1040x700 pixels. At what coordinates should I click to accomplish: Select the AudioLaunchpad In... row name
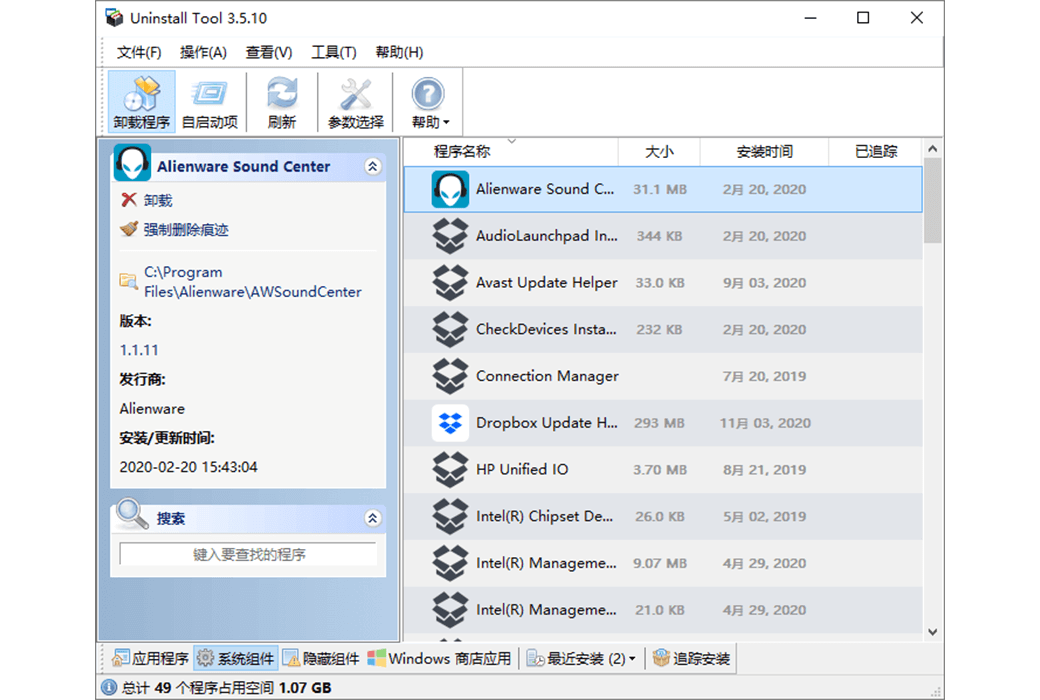pyautogui.click(x=547, y=236)
